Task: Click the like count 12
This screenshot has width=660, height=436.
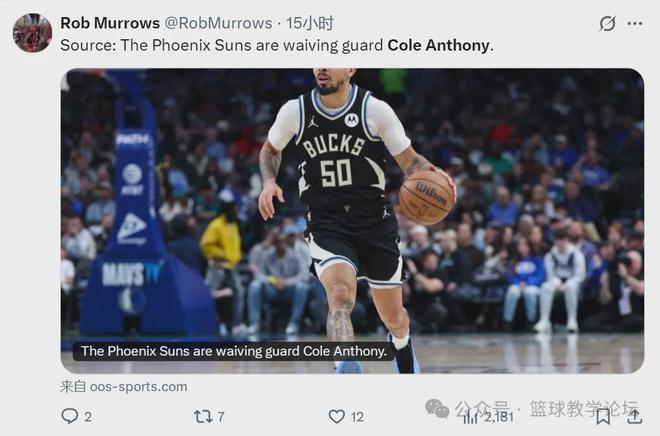Action: pos(357,416)
